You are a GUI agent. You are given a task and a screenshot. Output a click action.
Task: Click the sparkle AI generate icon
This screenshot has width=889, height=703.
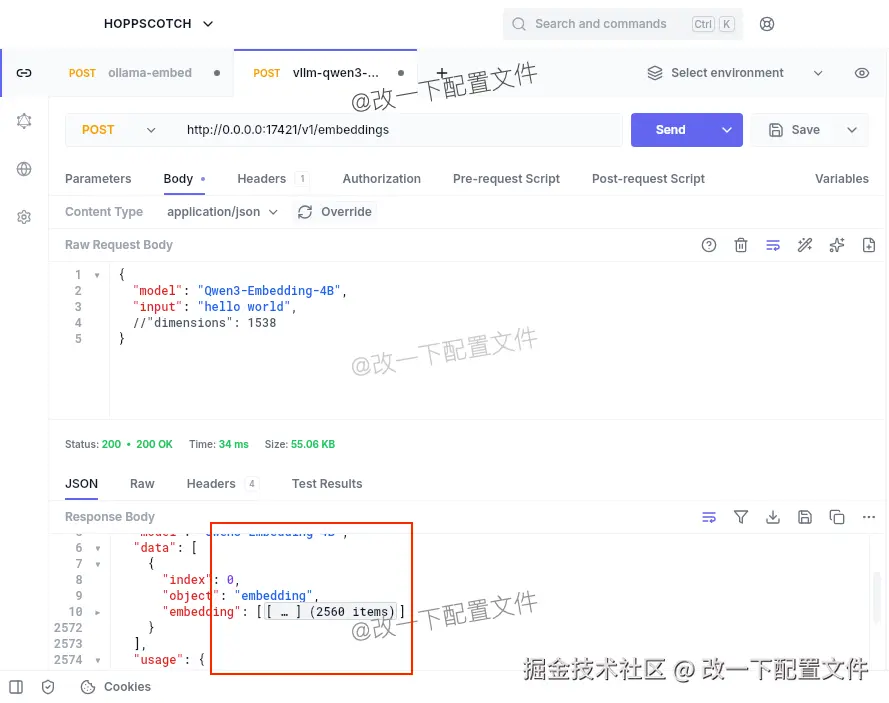pyautogui.click(x=837, y=245)
